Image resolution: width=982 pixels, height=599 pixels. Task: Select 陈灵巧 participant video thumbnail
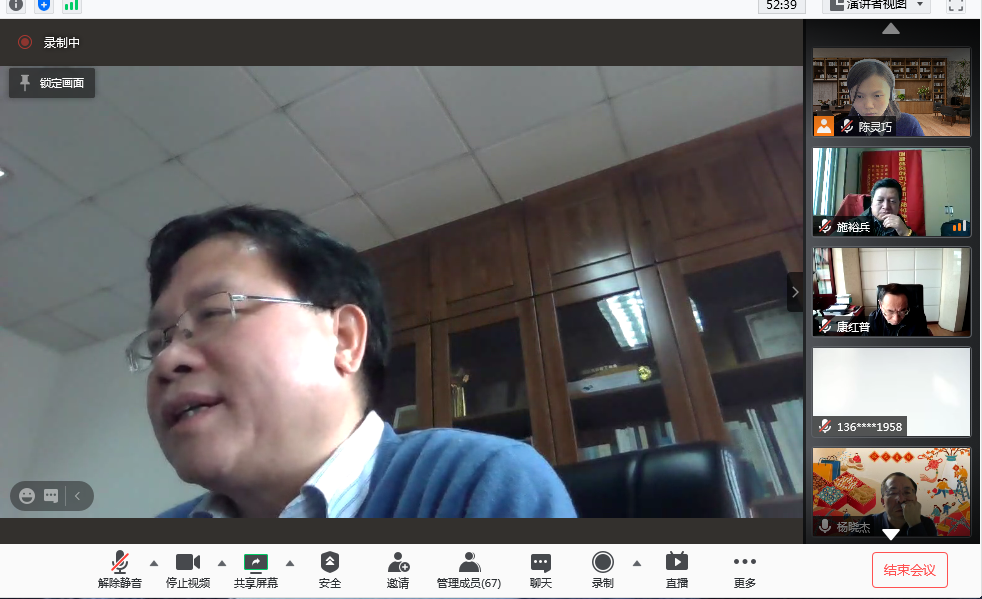click(891, 92)
